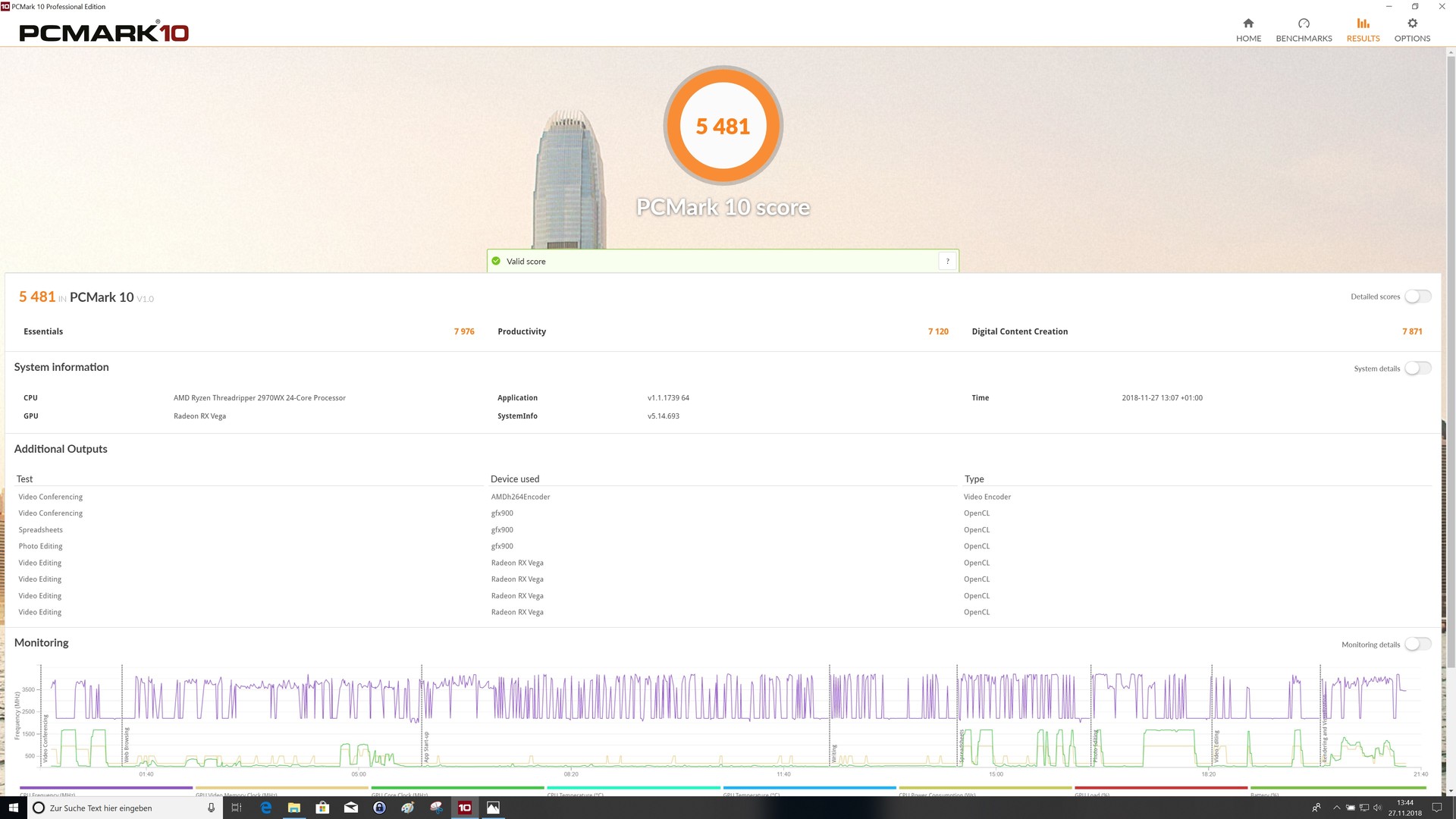Viewport: 1456px width, 819px height.
Task: Click the Video Encoder type cell
Action: click(987, 497)
